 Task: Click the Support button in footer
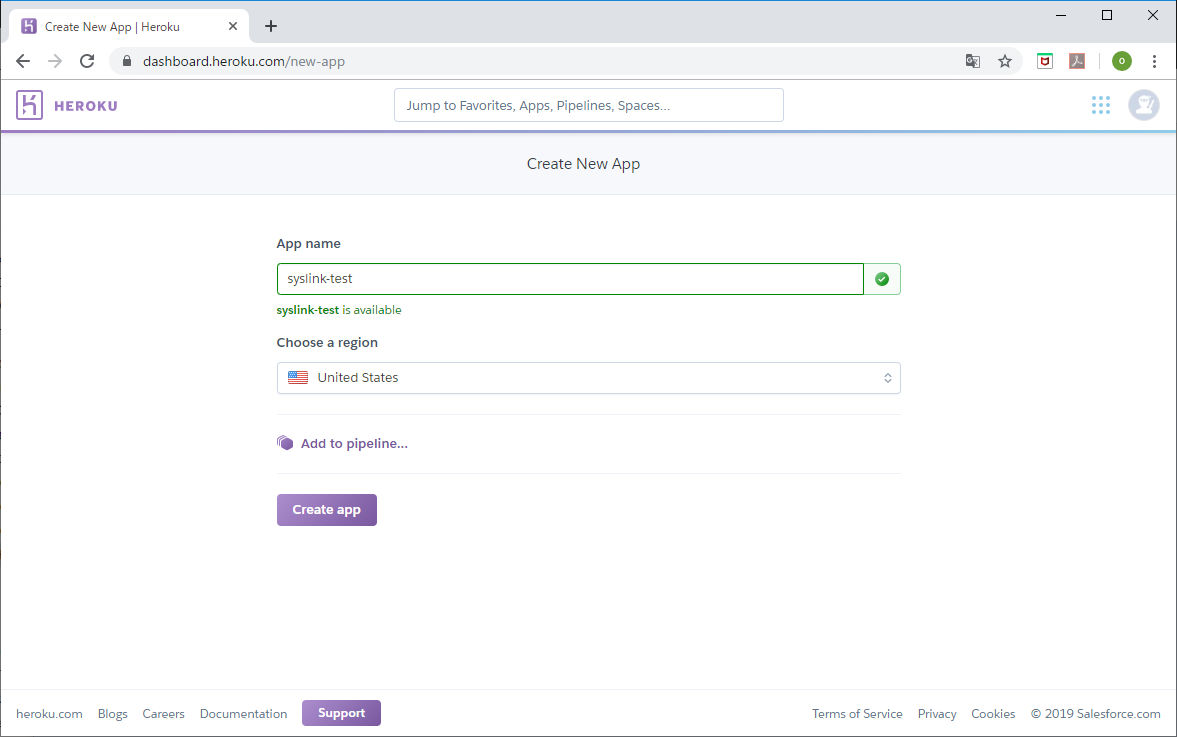(x=342, y=713)
